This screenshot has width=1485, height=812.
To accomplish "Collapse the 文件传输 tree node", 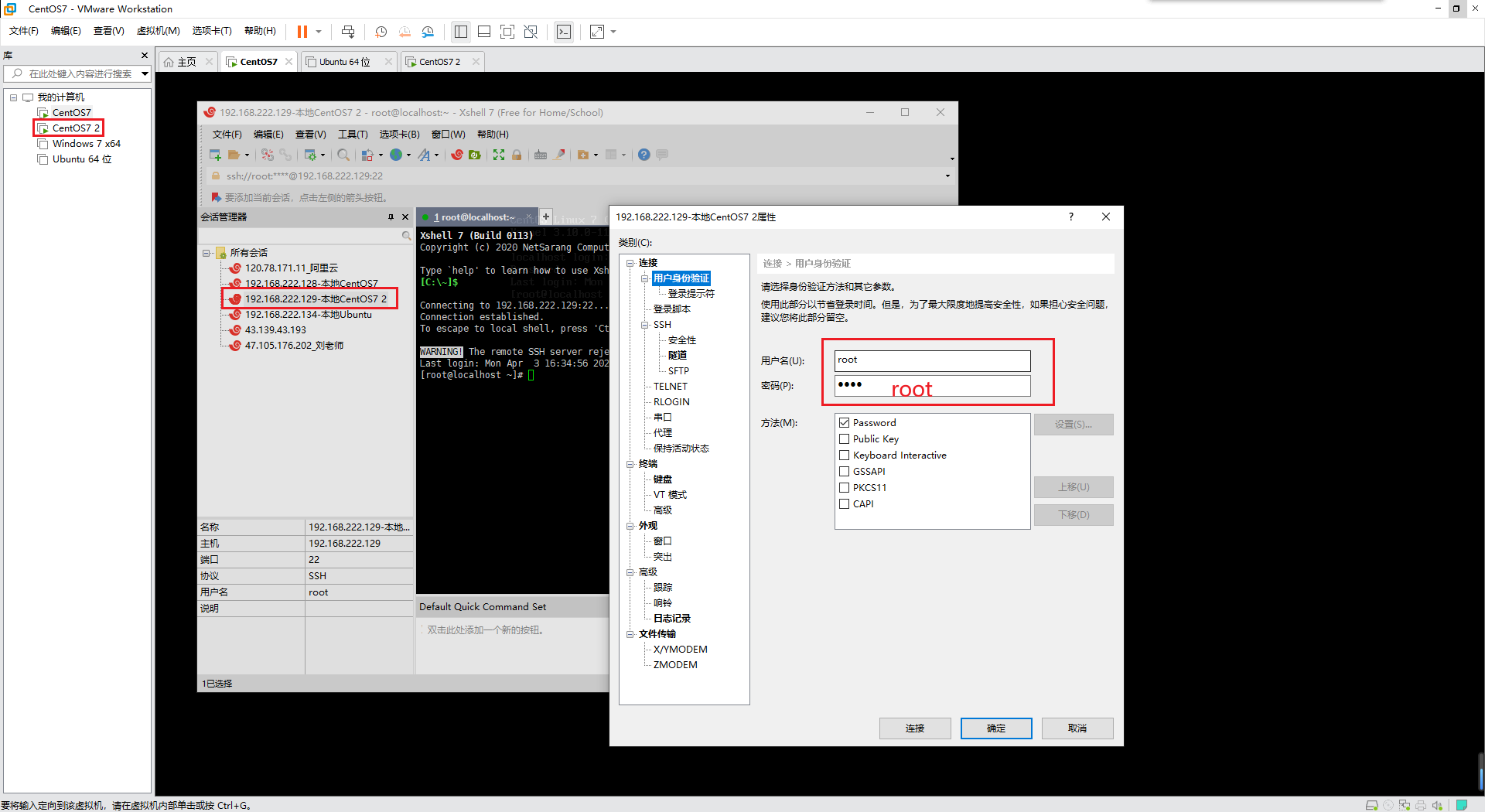I will 630,634.
